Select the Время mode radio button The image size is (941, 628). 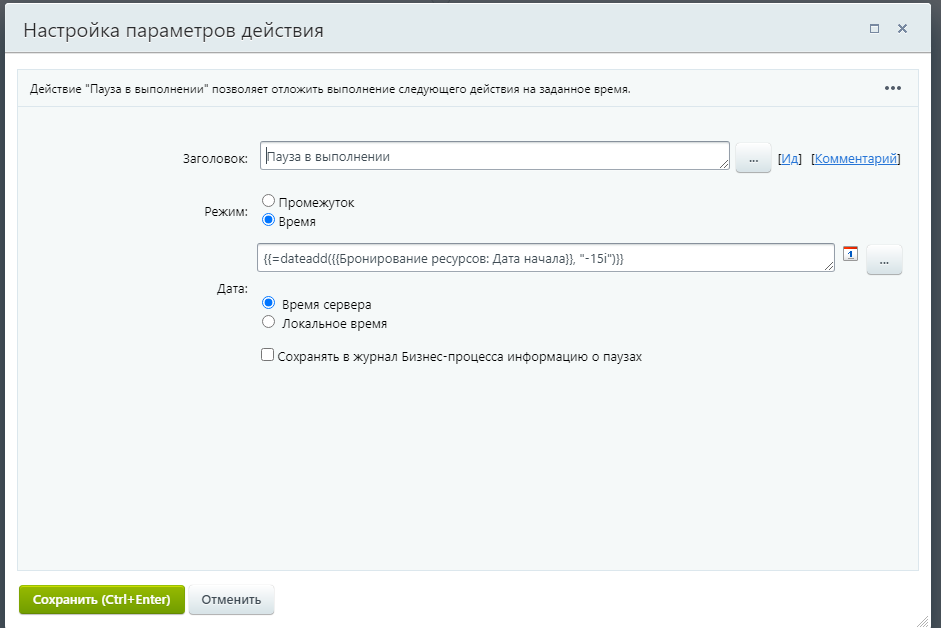click(268, 220)
